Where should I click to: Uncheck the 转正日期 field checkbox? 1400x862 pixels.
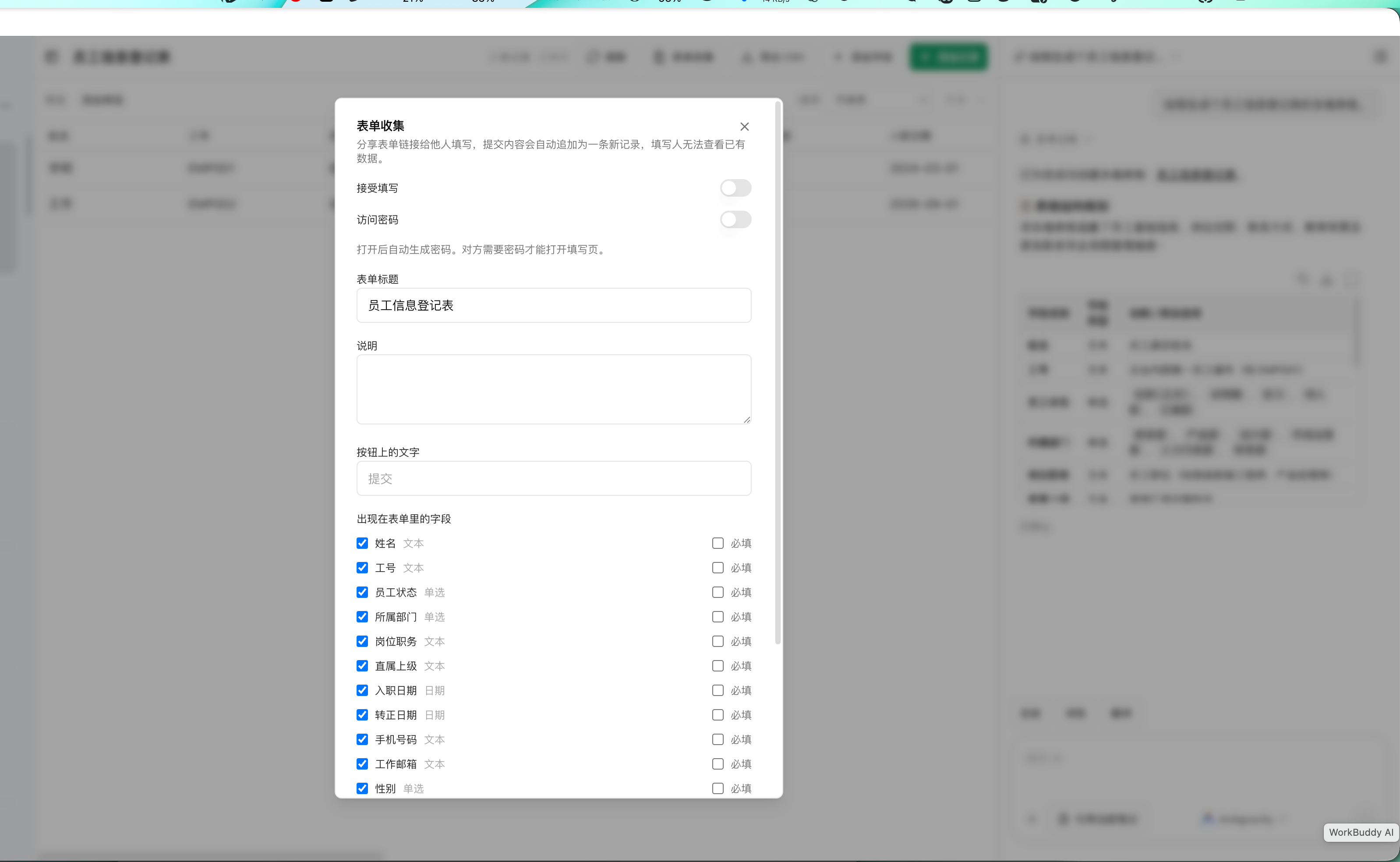click(x=362, y=715)
